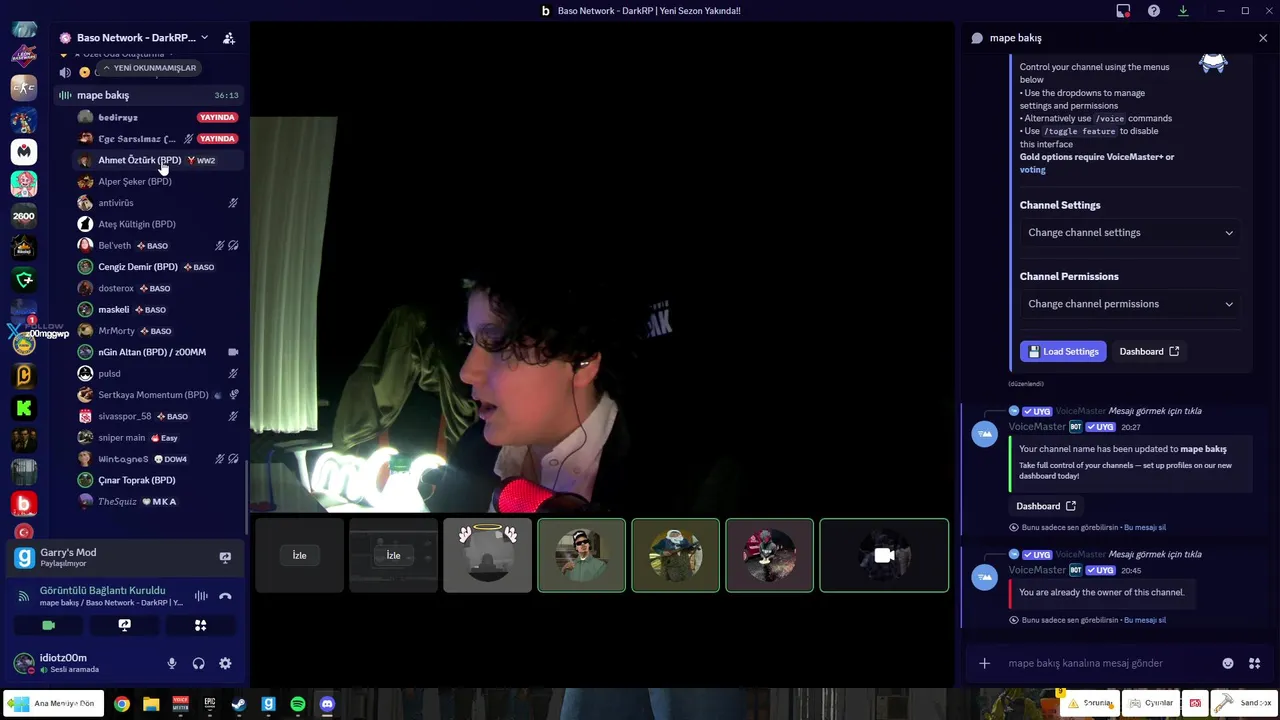Select Cengiz Demir (BPD) in voice list
This screenshot has width=1280, height=720.
coord(158,267)
